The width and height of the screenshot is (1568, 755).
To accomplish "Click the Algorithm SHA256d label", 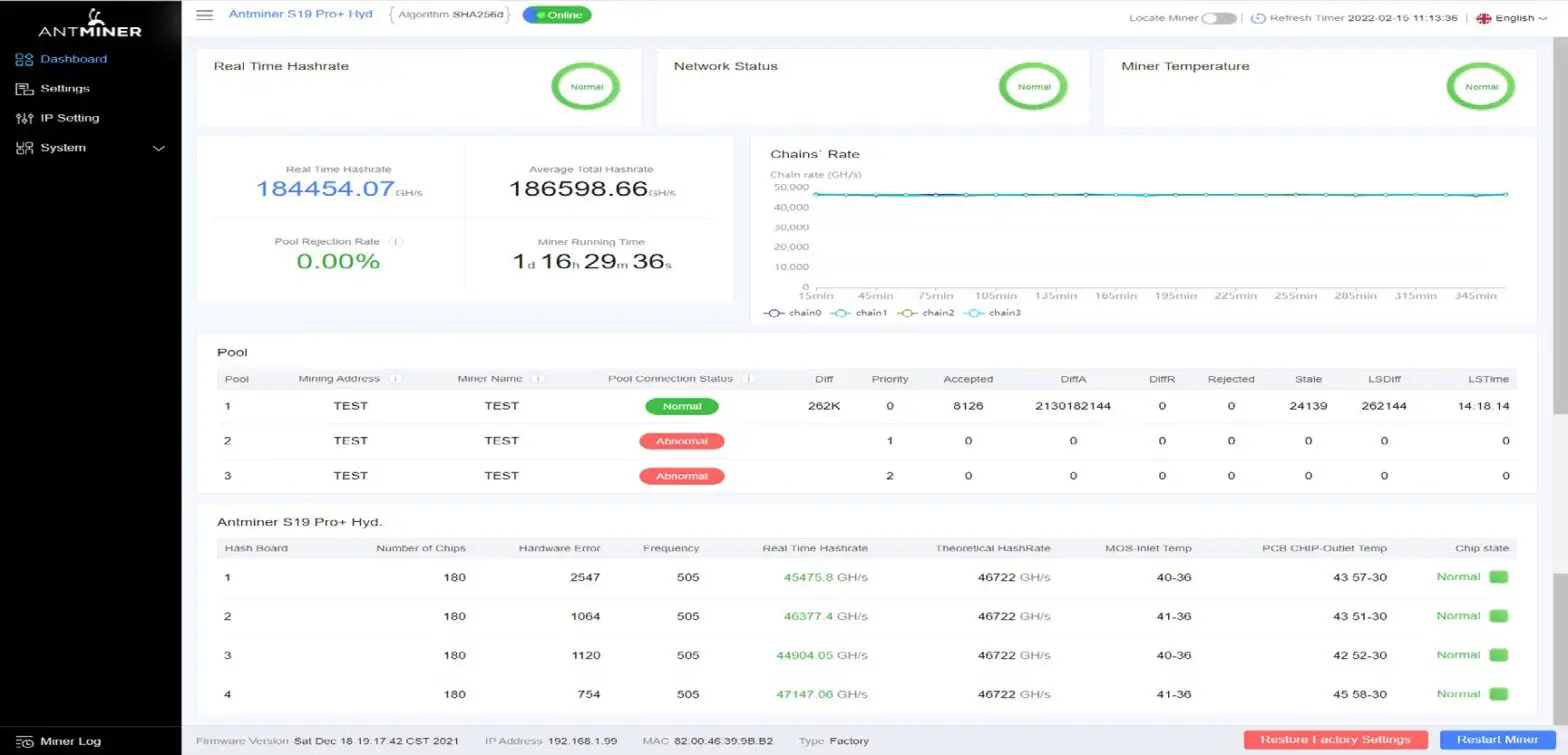I will tap(448, 15).
